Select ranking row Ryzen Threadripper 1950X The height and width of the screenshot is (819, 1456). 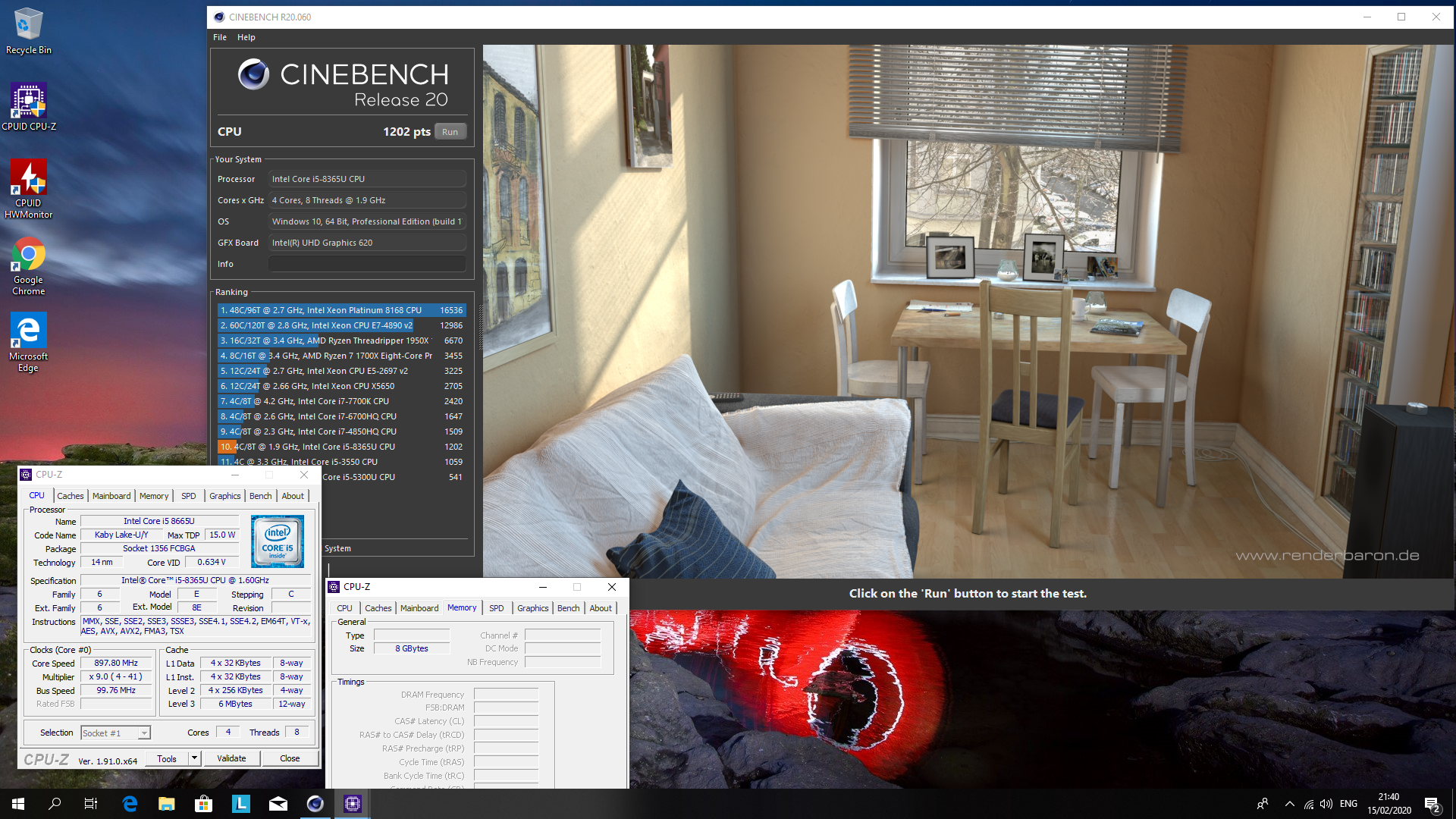tap(341, 340)
